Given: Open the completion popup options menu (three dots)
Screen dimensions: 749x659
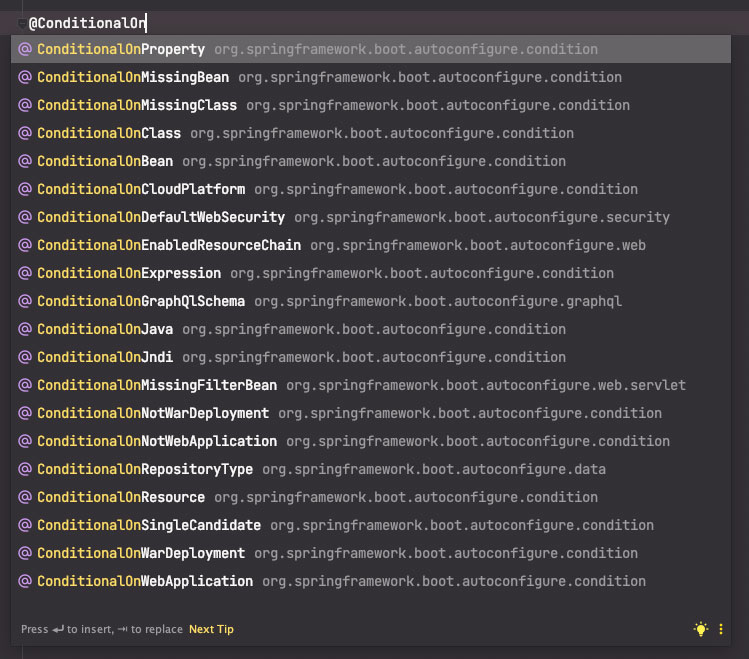Looking at the screenshot, I should tap(721, 629).
